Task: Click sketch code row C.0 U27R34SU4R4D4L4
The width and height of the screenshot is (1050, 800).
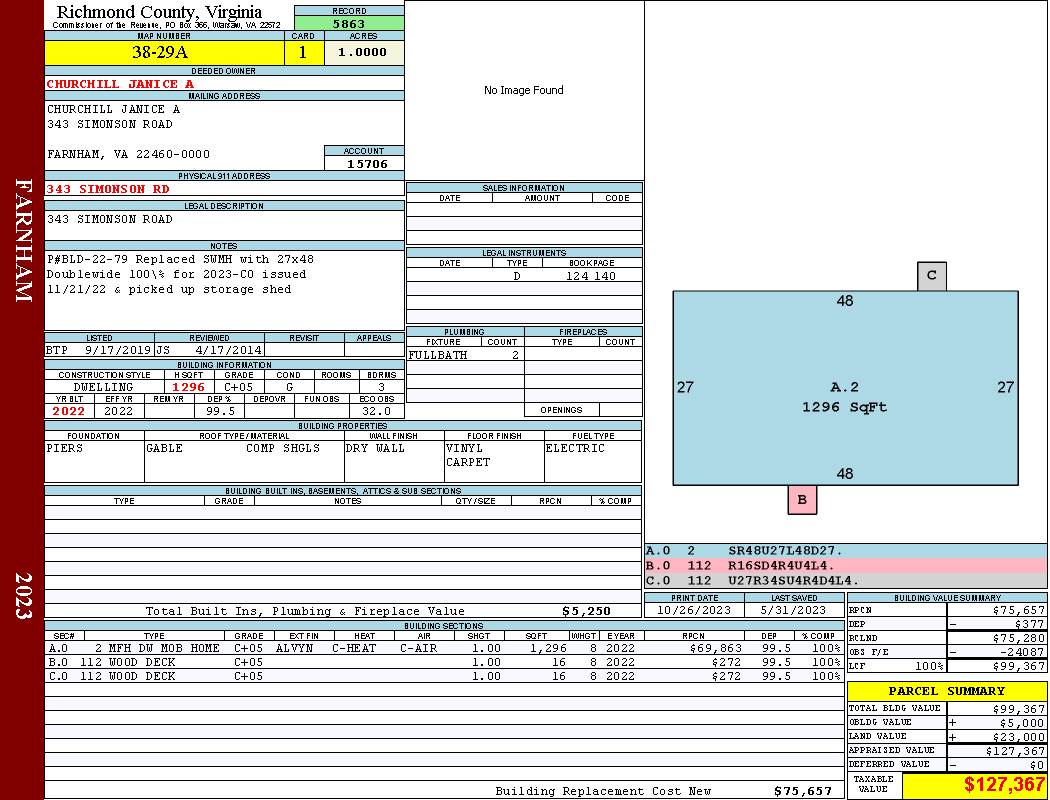Action: click(846, 580)
